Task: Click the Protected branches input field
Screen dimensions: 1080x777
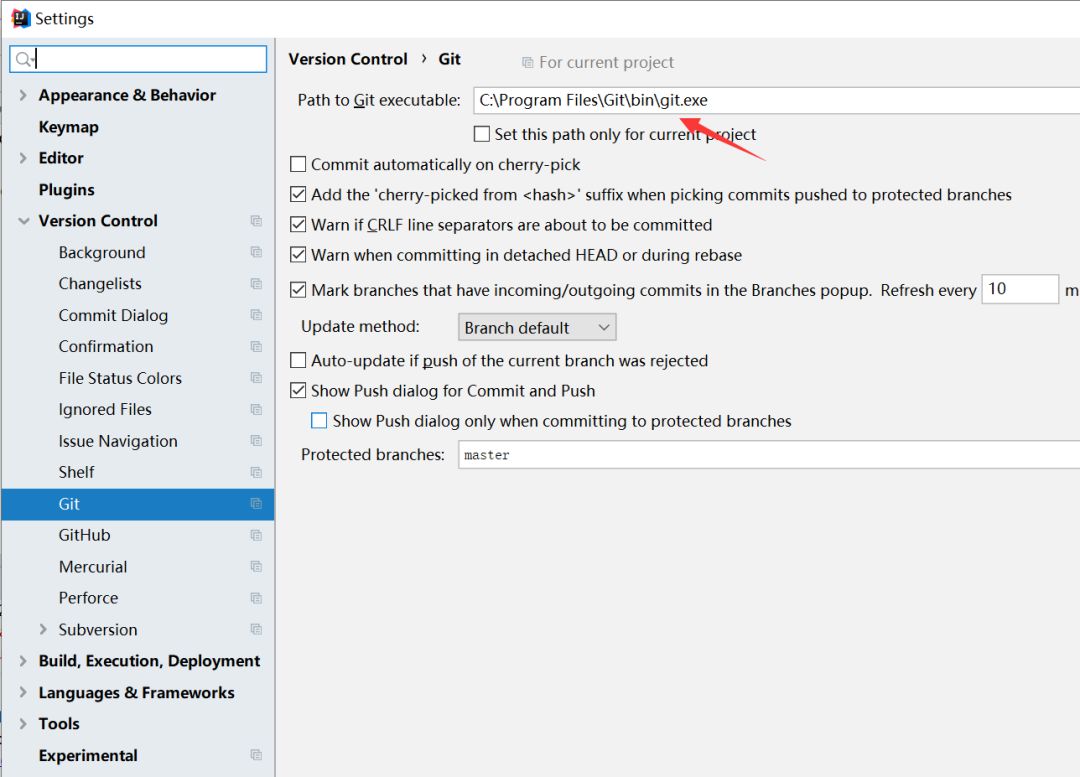Action: (769, 455)
